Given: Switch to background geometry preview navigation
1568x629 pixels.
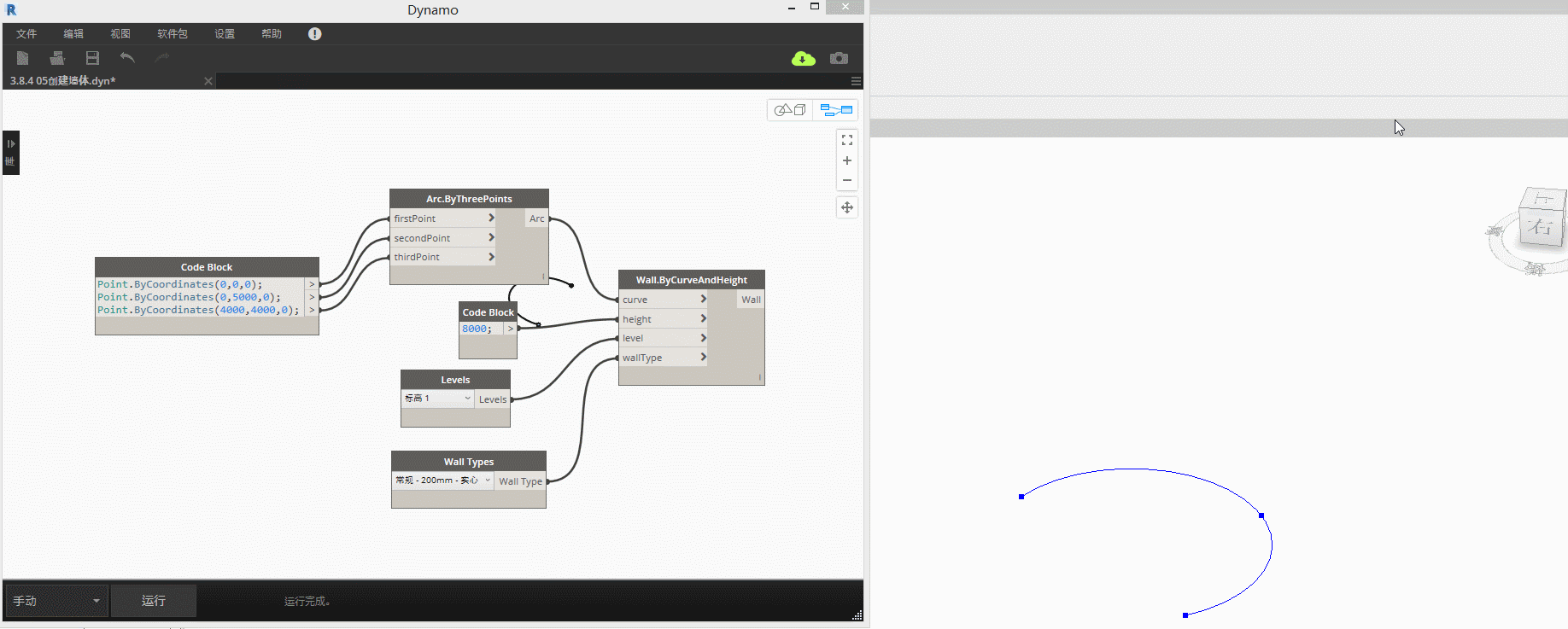Looking at the screenshot, I should [790, 110].
